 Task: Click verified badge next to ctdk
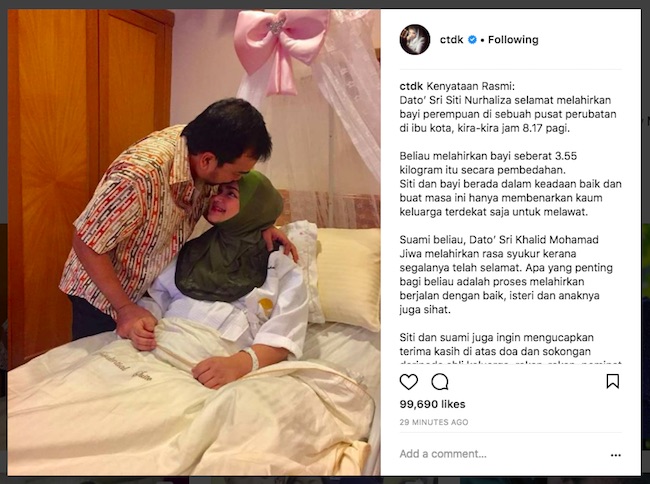pos(472,40)
